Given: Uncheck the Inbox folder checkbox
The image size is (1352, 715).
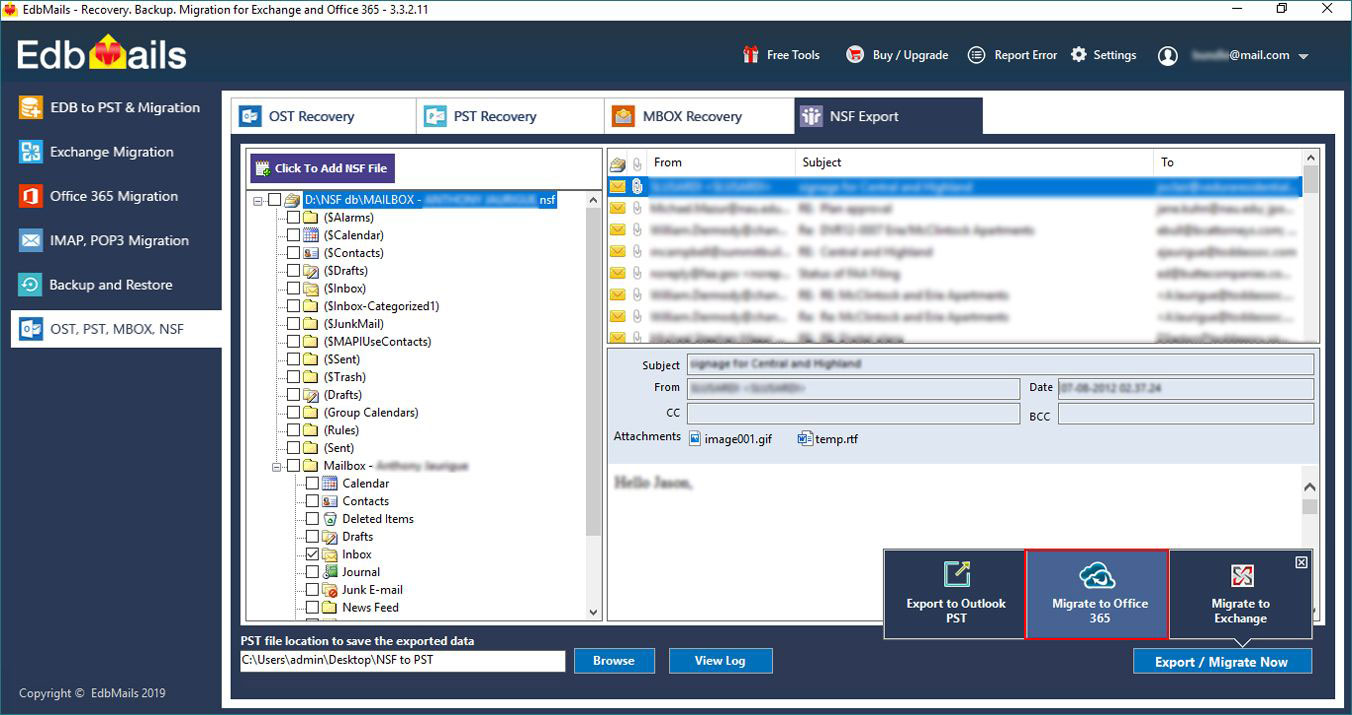Looking at the screenshot, I should coord(312,554).
